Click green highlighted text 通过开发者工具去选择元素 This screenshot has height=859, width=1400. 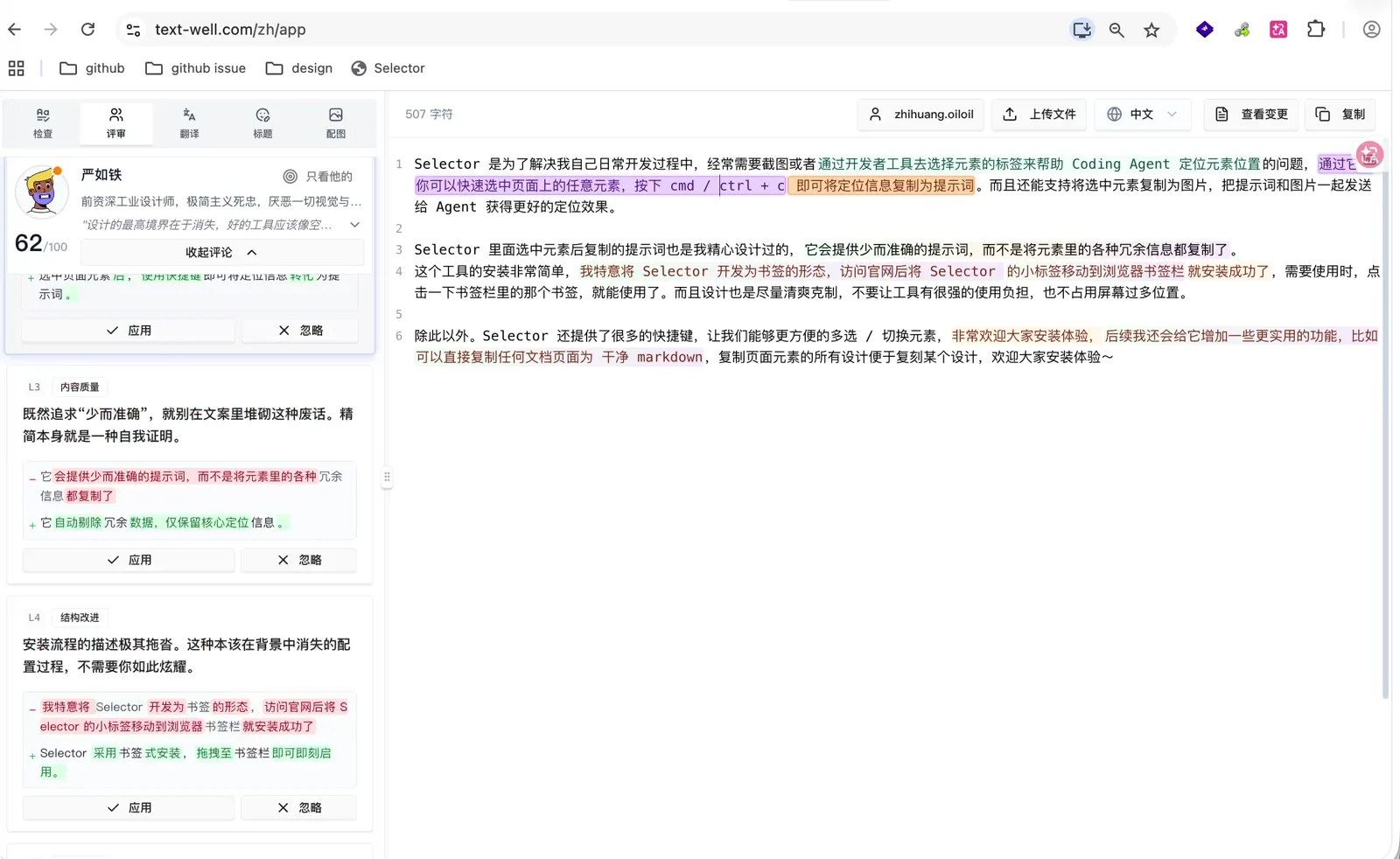(x=906, y=164)
